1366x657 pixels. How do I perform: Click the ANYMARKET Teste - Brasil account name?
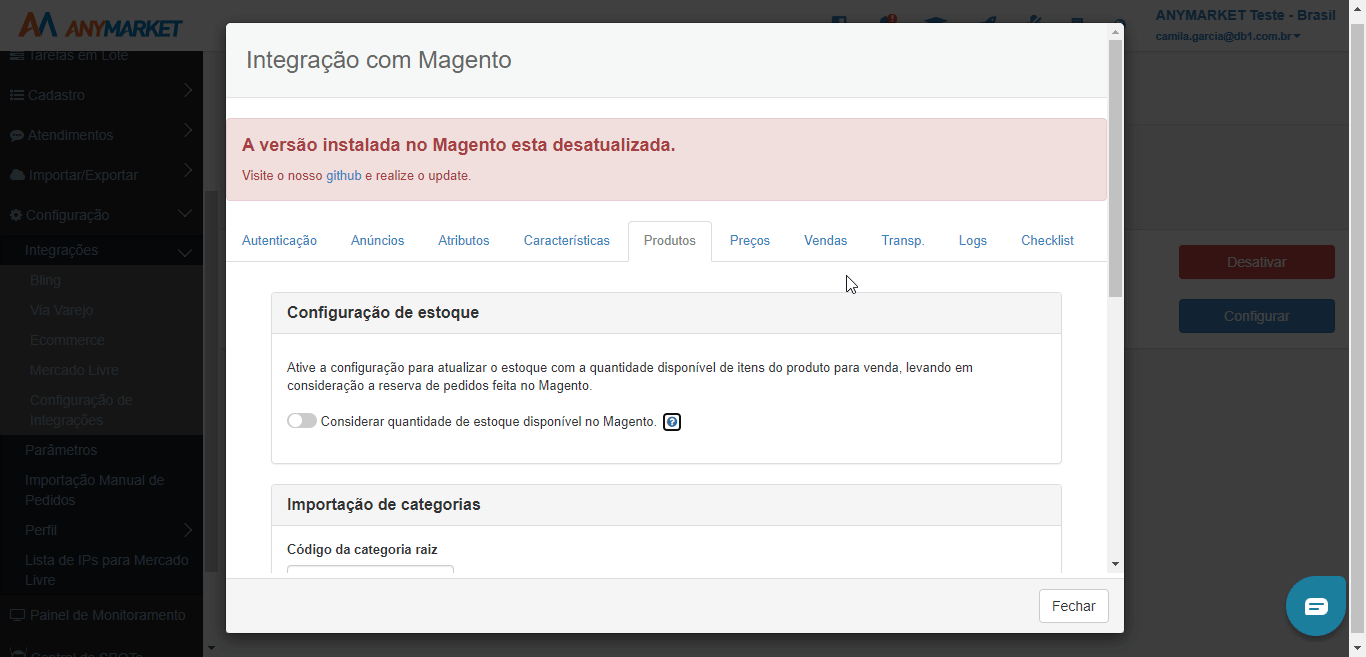point(1245,15)
